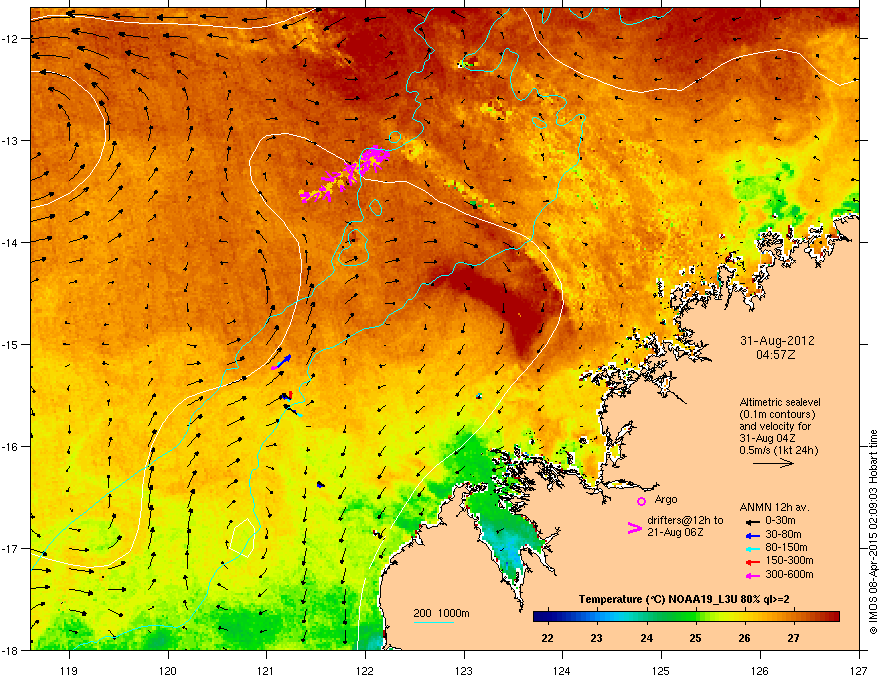Screen dimensions: 880x680
Task: Click the cyan 200 1000m depth contour legend line
Action: click(x=433, y=622)
